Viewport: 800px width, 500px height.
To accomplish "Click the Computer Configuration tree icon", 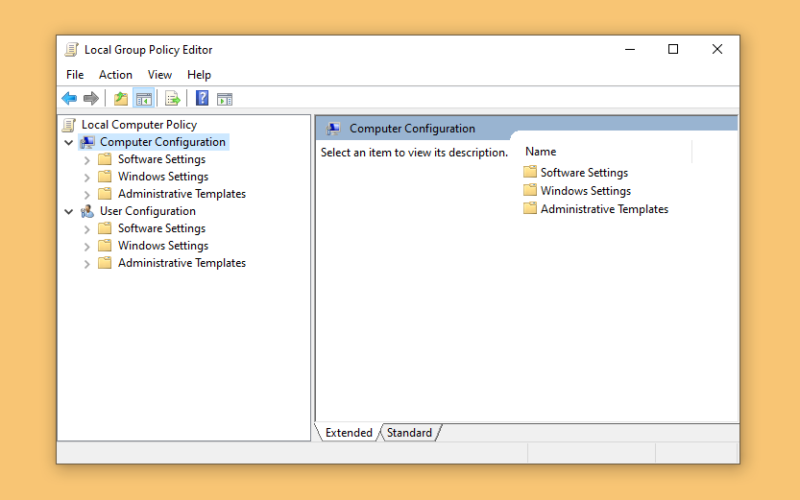I will 87,142.
